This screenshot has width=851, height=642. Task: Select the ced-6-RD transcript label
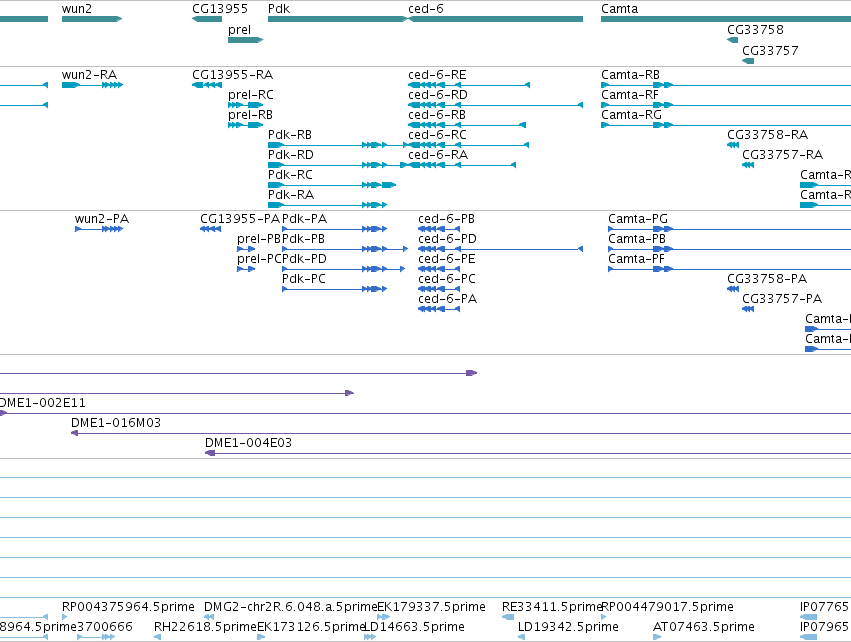click(x=437, y=94)
